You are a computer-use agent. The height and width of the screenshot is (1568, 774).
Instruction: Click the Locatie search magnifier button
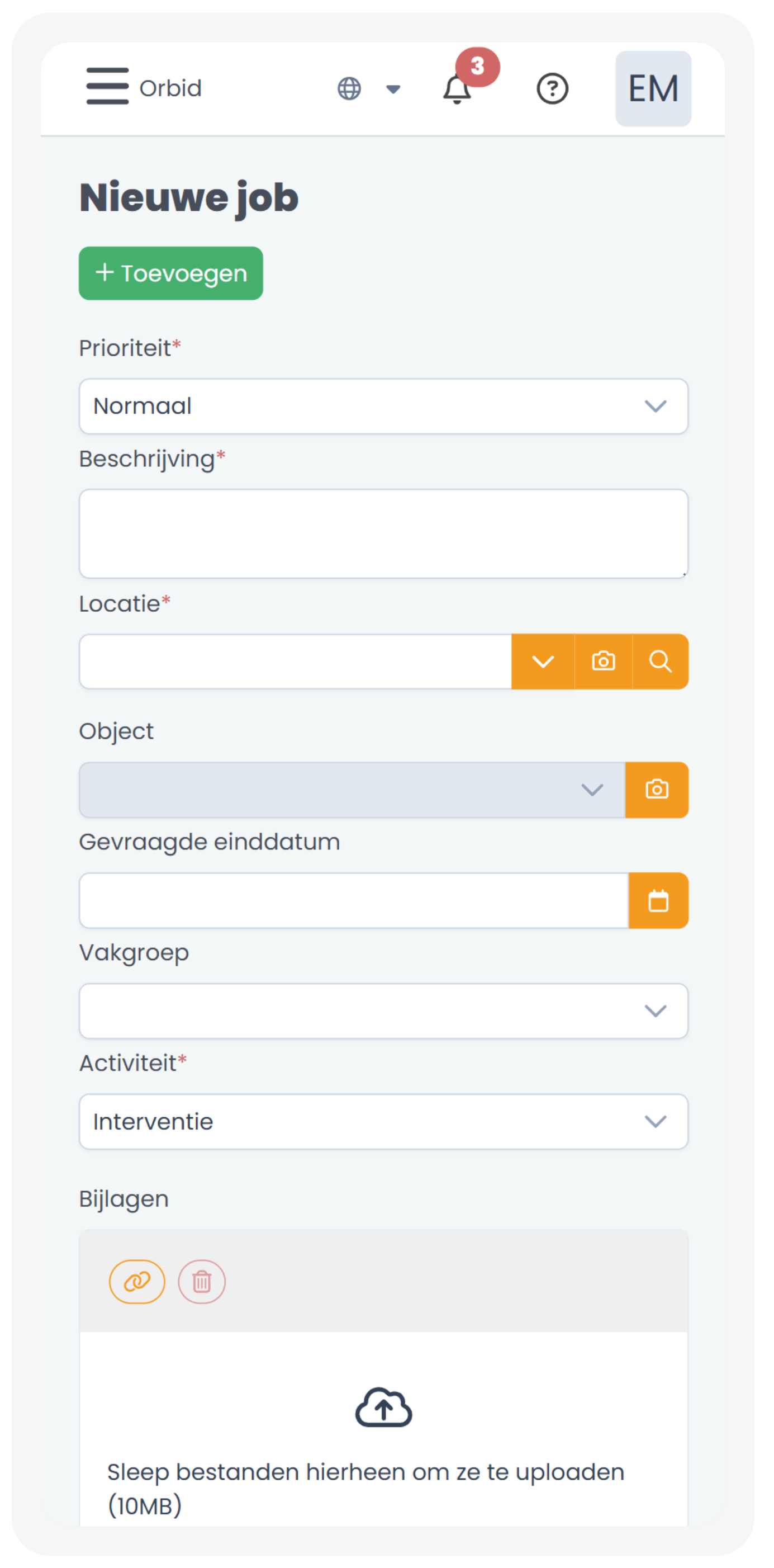[660, 661]
